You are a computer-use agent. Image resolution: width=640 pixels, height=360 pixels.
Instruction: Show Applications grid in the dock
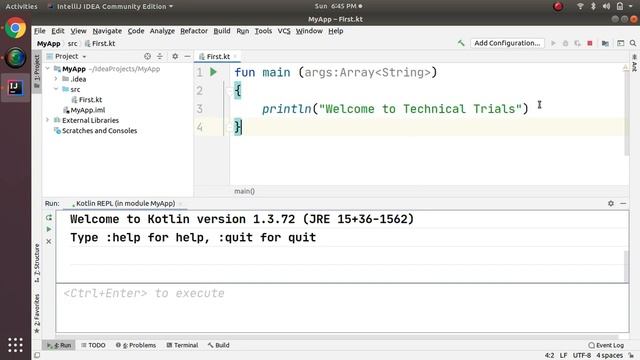(16, 345)
